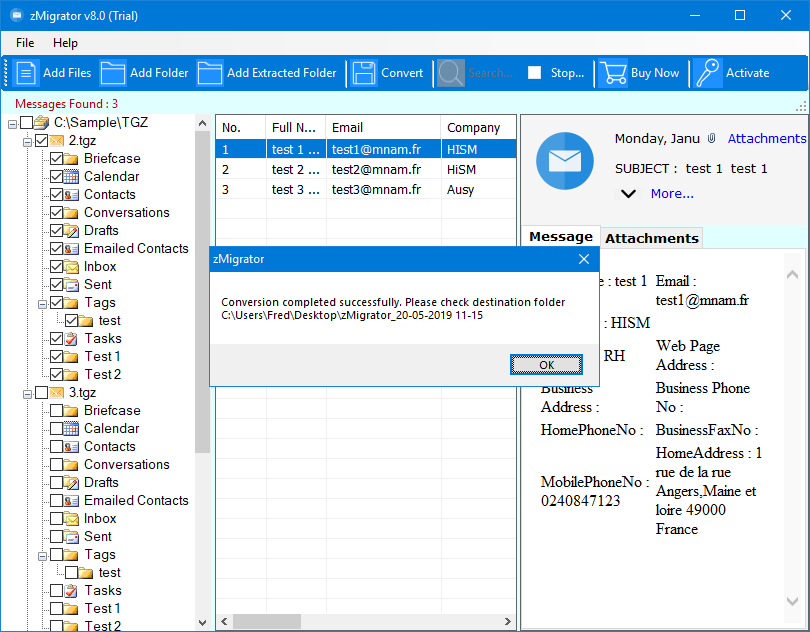Select the test3@mnam.fr contact row

coord(366,190)
